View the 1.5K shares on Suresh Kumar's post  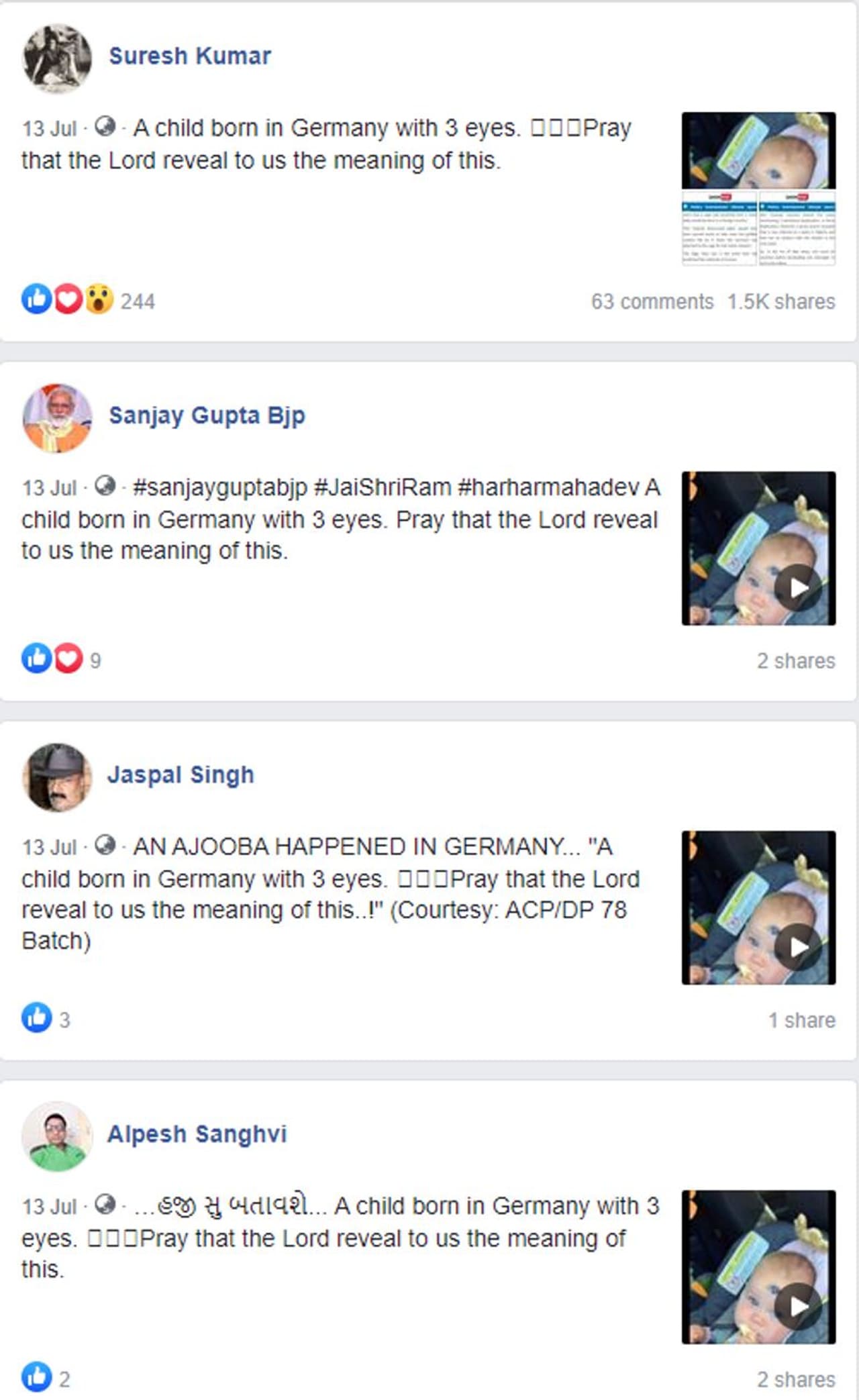pos(781,301)
